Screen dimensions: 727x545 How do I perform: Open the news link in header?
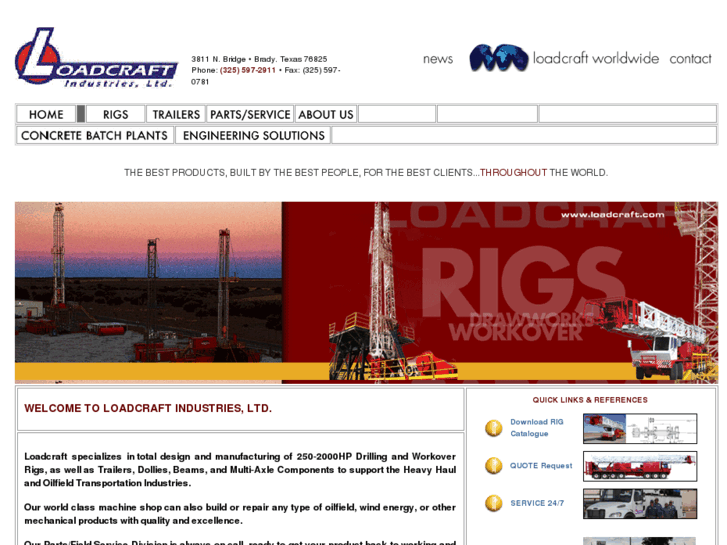click(x=438, y=59)
